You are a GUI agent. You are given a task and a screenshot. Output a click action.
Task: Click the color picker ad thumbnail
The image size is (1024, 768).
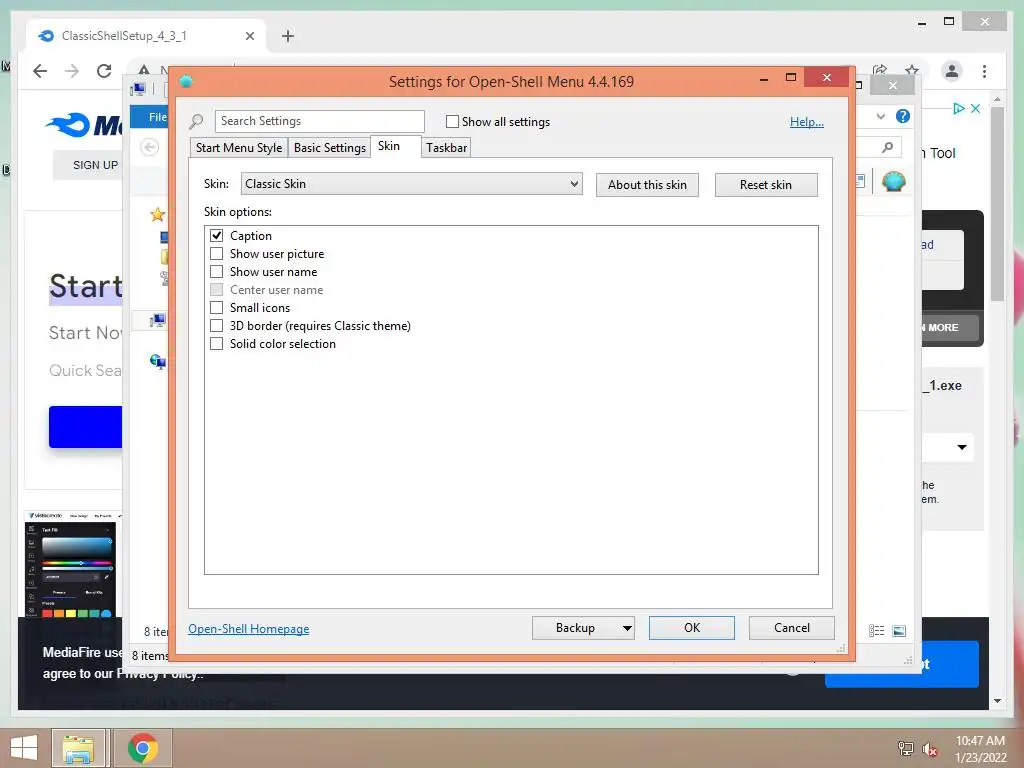71,565
